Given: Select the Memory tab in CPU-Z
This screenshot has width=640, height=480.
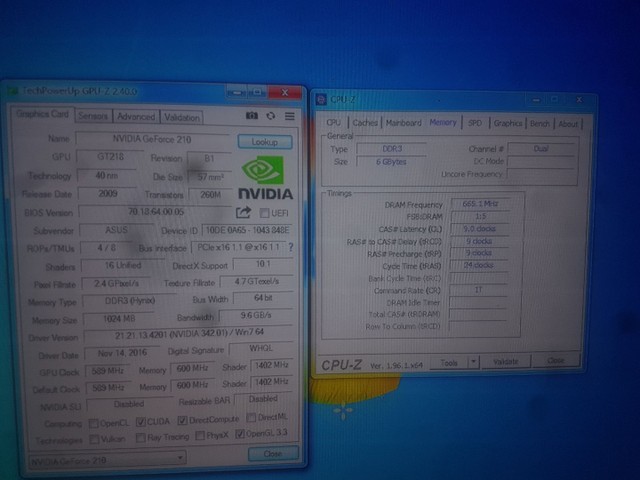Looking at the screenshot, I should pyautogui.click(x=443, y=122).
